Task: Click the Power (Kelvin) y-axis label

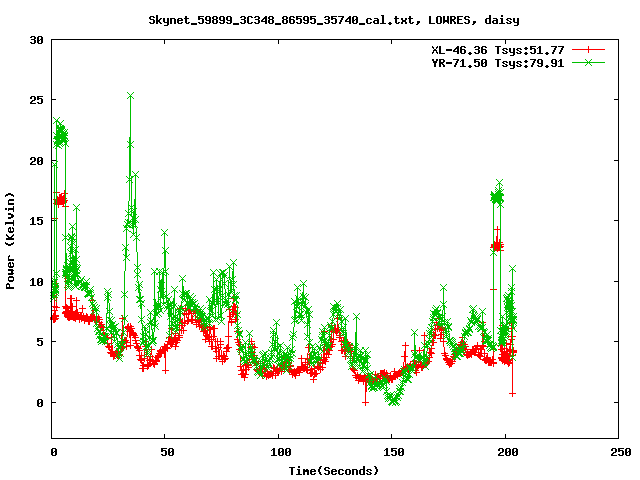Action: tap(10, 241)
